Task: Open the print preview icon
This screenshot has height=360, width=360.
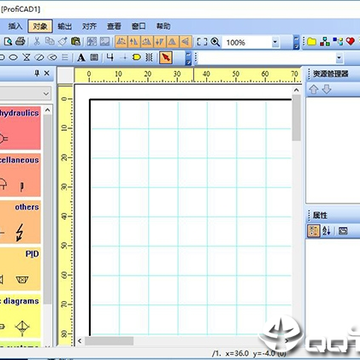Action: (x=8, y=42)
